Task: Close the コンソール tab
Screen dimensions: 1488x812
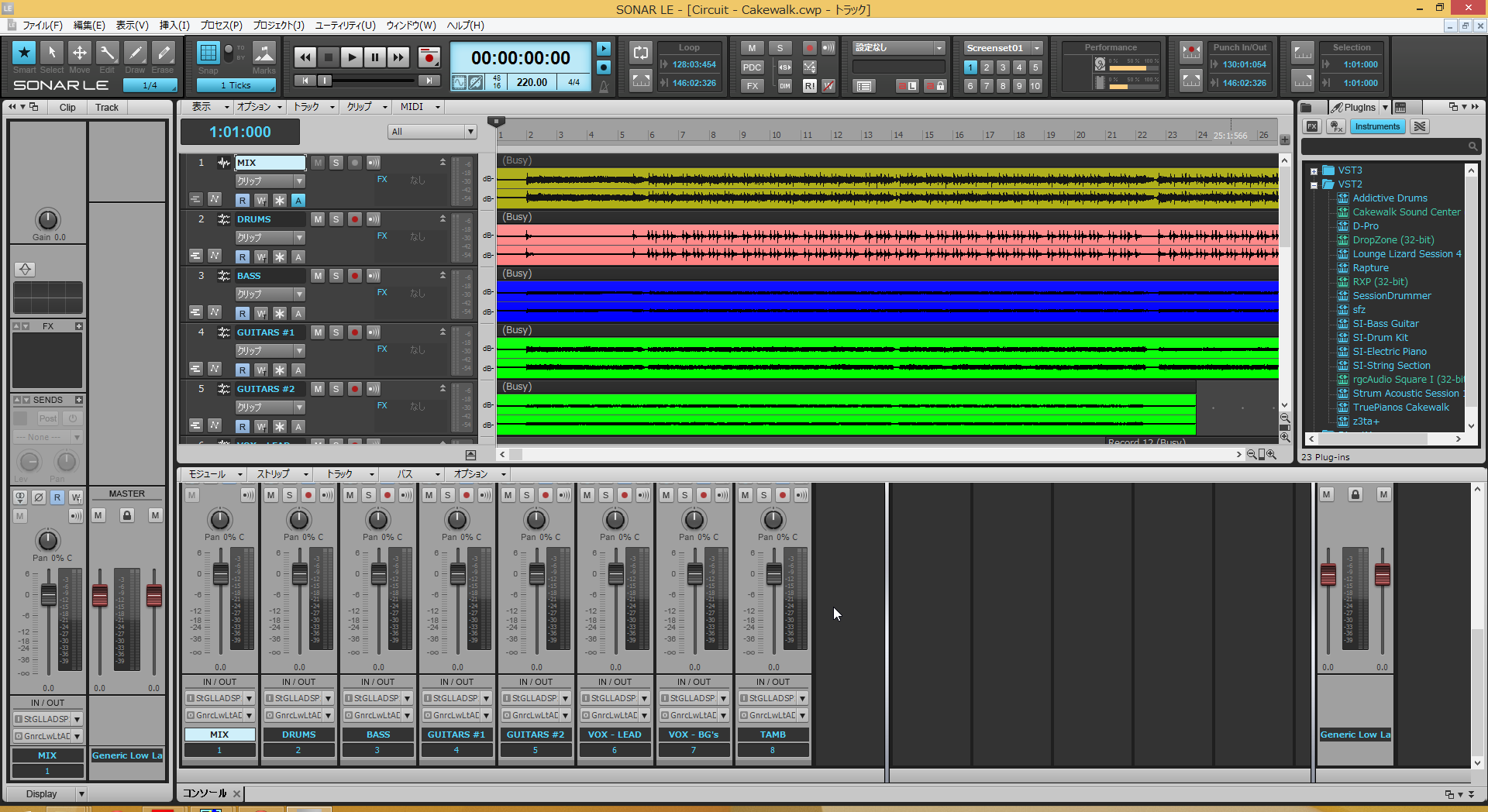Action: pyautogui.click(x=237, y=793)
